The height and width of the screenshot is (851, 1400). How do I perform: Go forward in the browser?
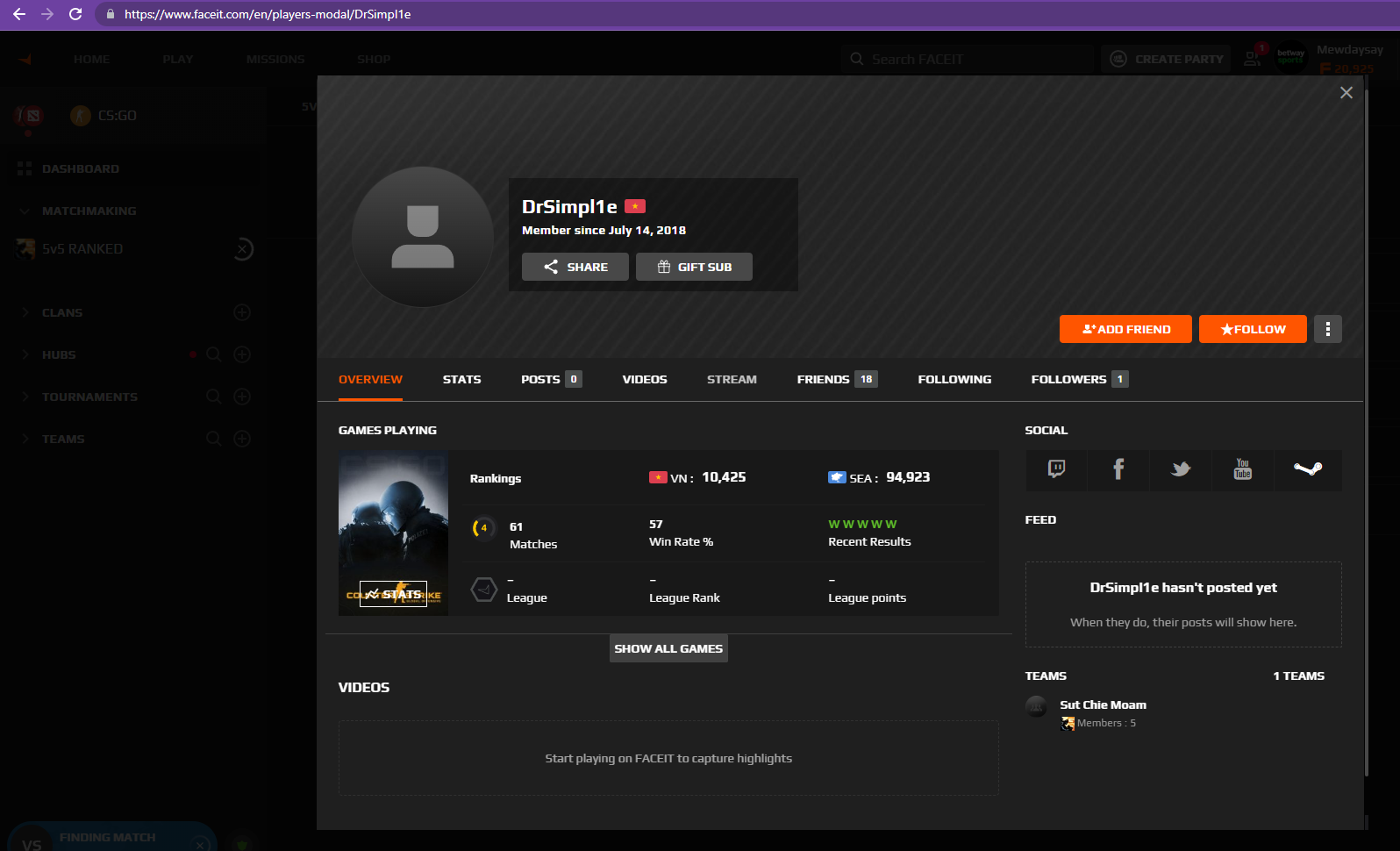click(47, 14)
